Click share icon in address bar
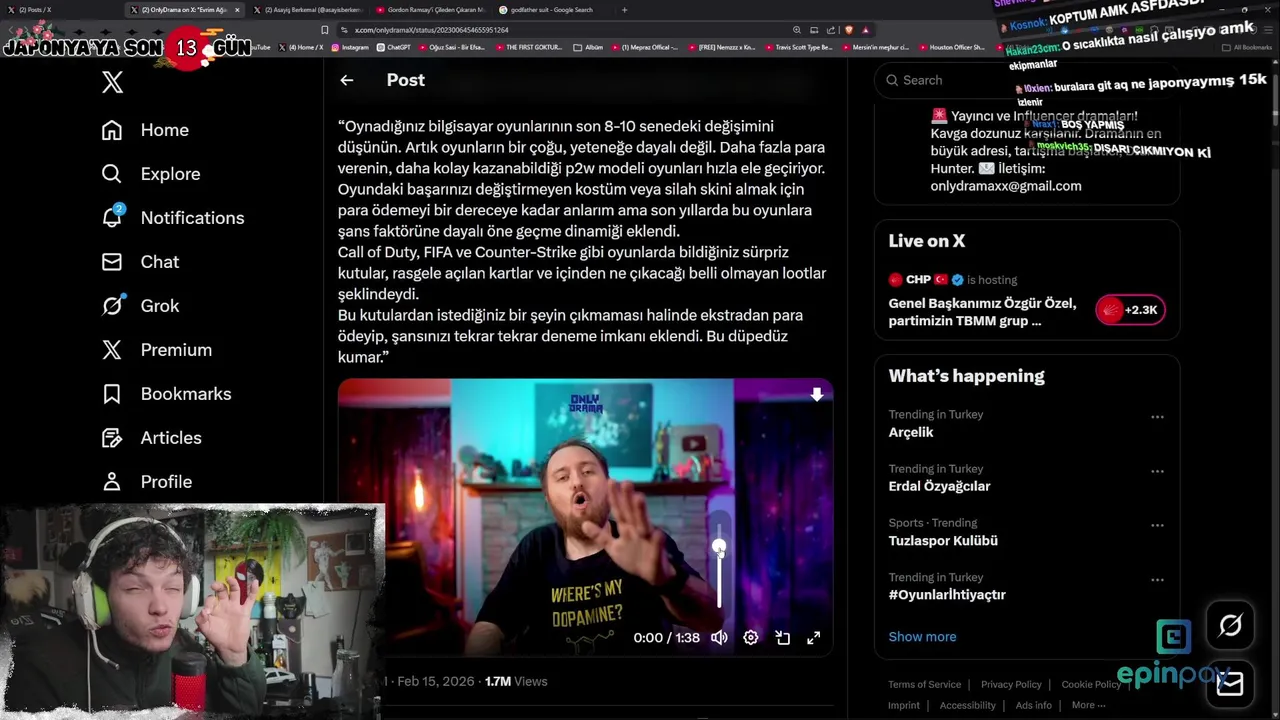This screenshot has width=1280, height=720. click(x=830, y=30)
